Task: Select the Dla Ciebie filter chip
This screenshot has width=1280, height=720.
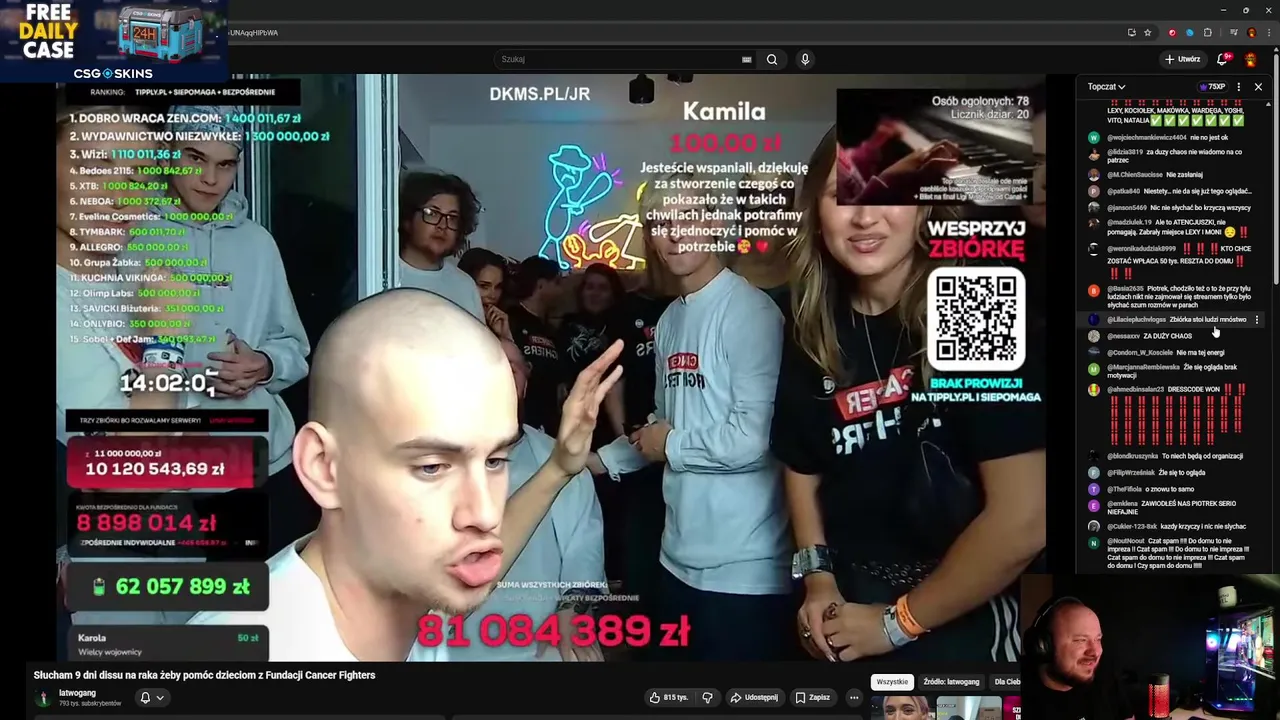Action: pos(1006,682)
